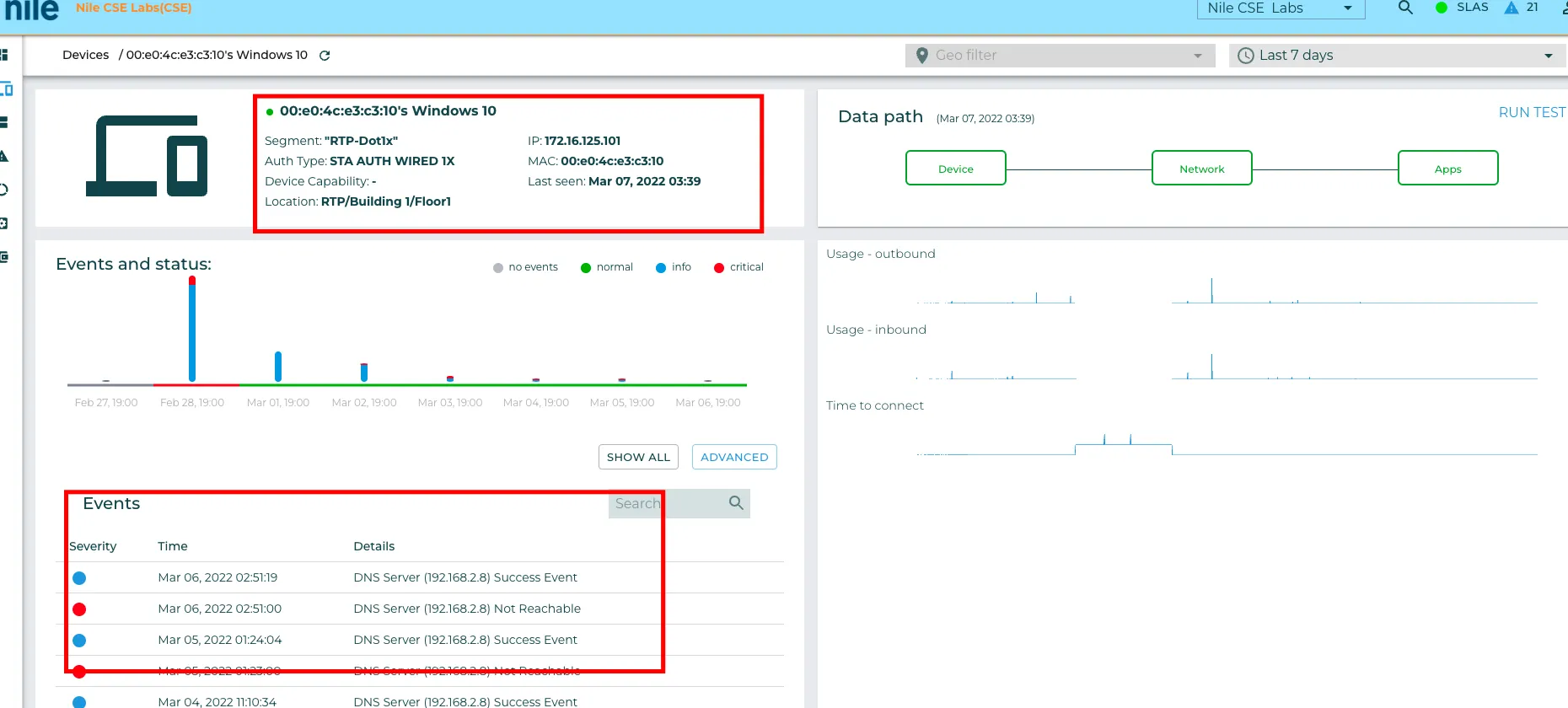
Task: Select the Apps node in Data path
Action: (x=1448, y=168)
